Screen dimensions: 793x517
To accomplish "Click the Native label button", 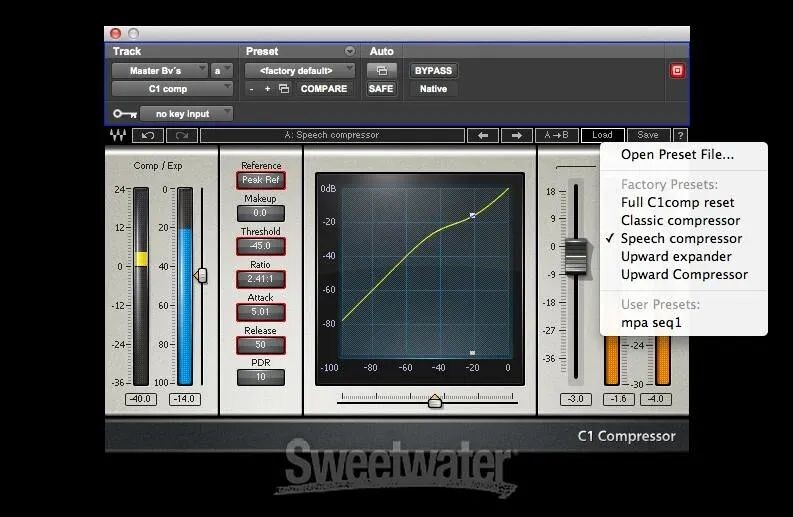I will coord(433,89).
